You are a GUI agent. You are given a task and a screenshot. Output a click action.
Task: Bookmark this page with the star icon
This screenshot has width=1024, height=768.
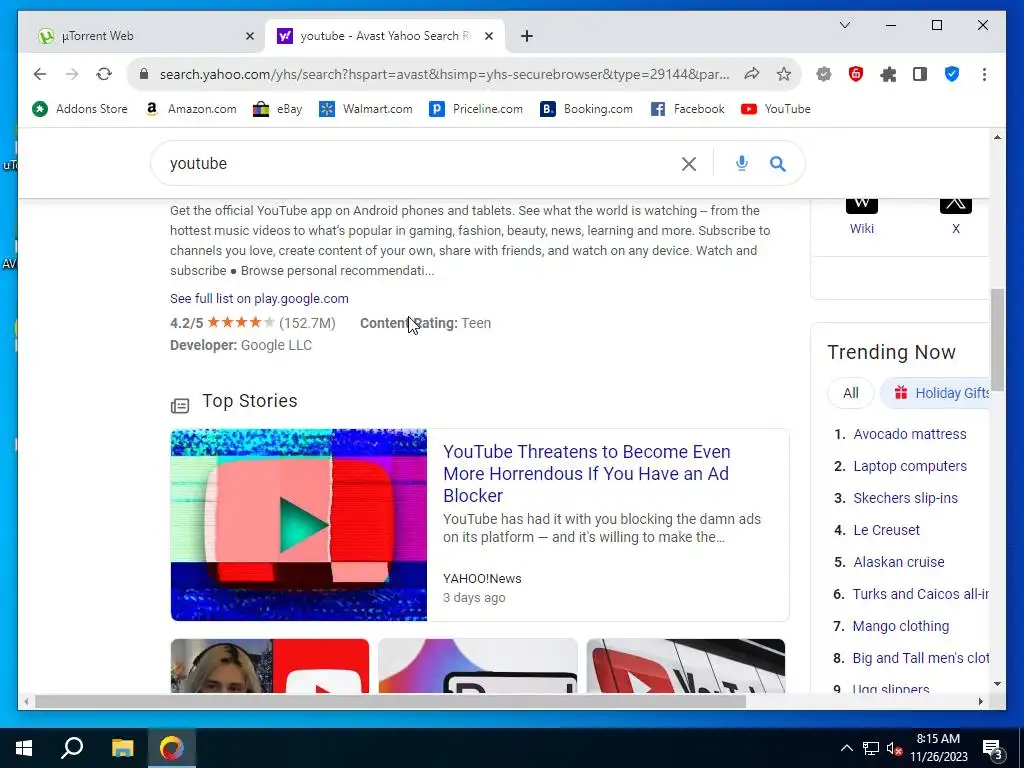[x=784, y=74]
